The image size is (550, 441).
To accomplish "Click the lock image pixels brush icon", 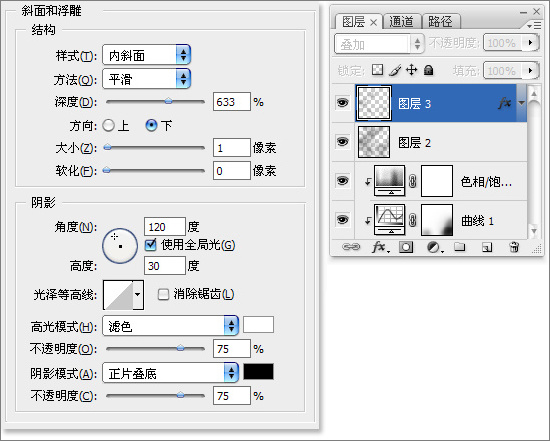I will click(395, 70).
